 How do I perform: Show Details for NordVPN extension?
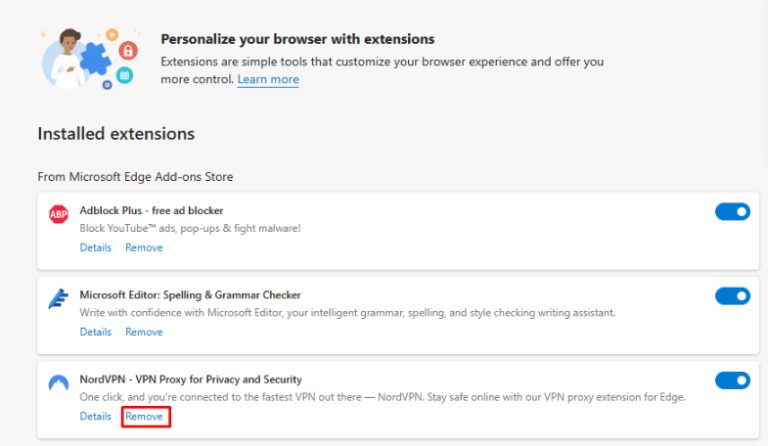(96, 415)
